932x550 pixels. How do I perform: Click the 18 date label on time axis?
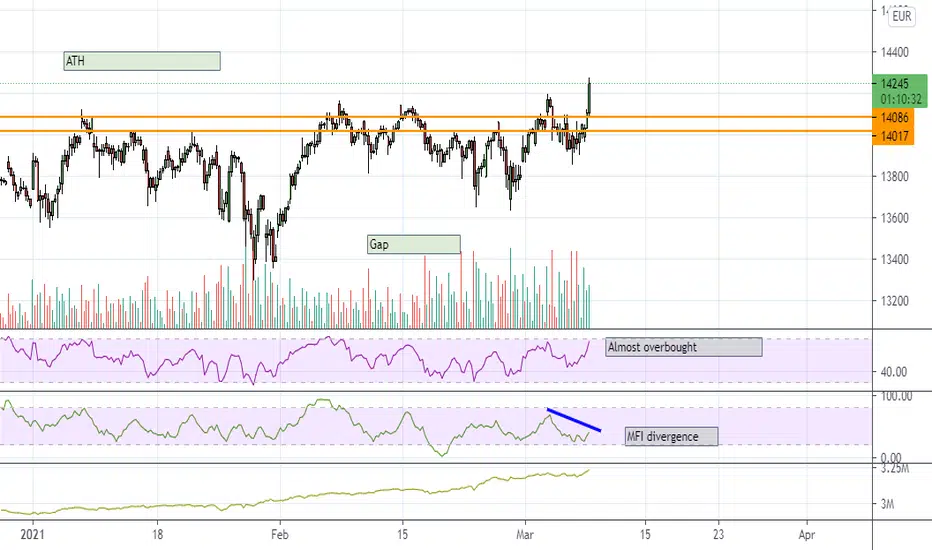(157, 535)
